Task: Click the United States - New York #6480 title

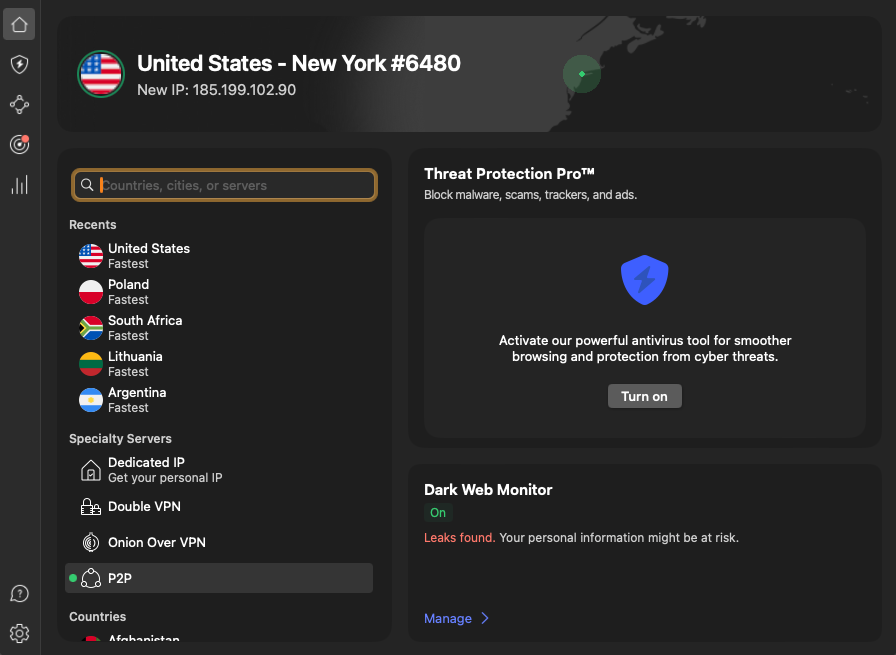Action: 299,63
